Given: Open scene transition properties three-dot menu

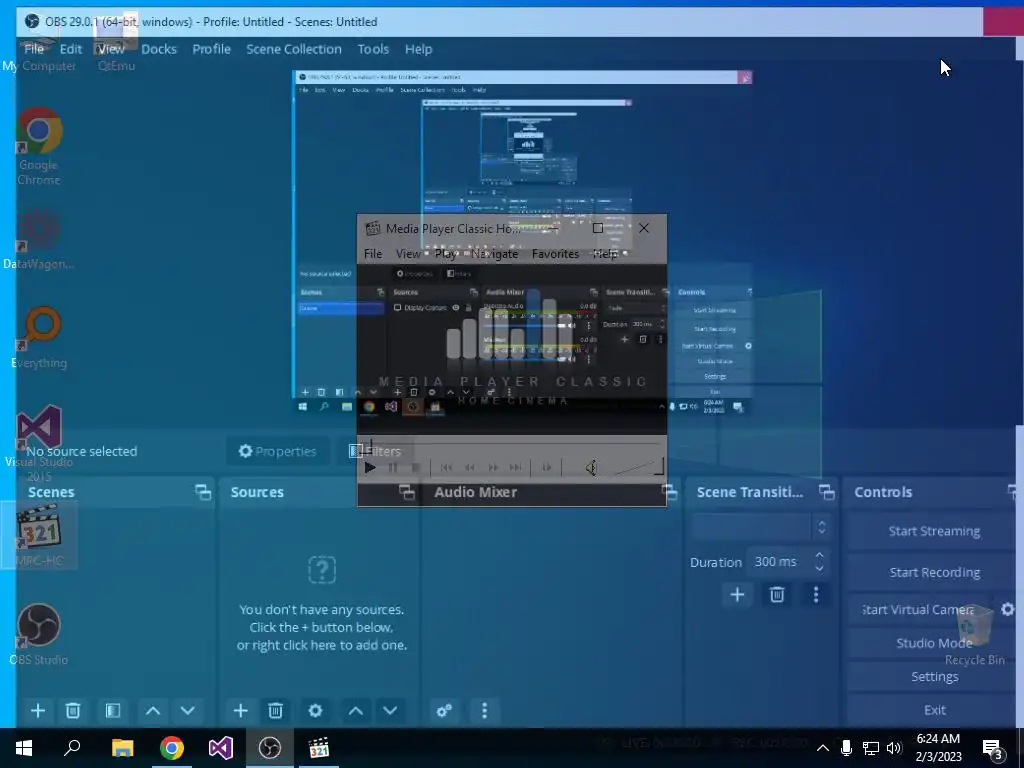Looking at the screenshot, I should [x=816, y=594].
